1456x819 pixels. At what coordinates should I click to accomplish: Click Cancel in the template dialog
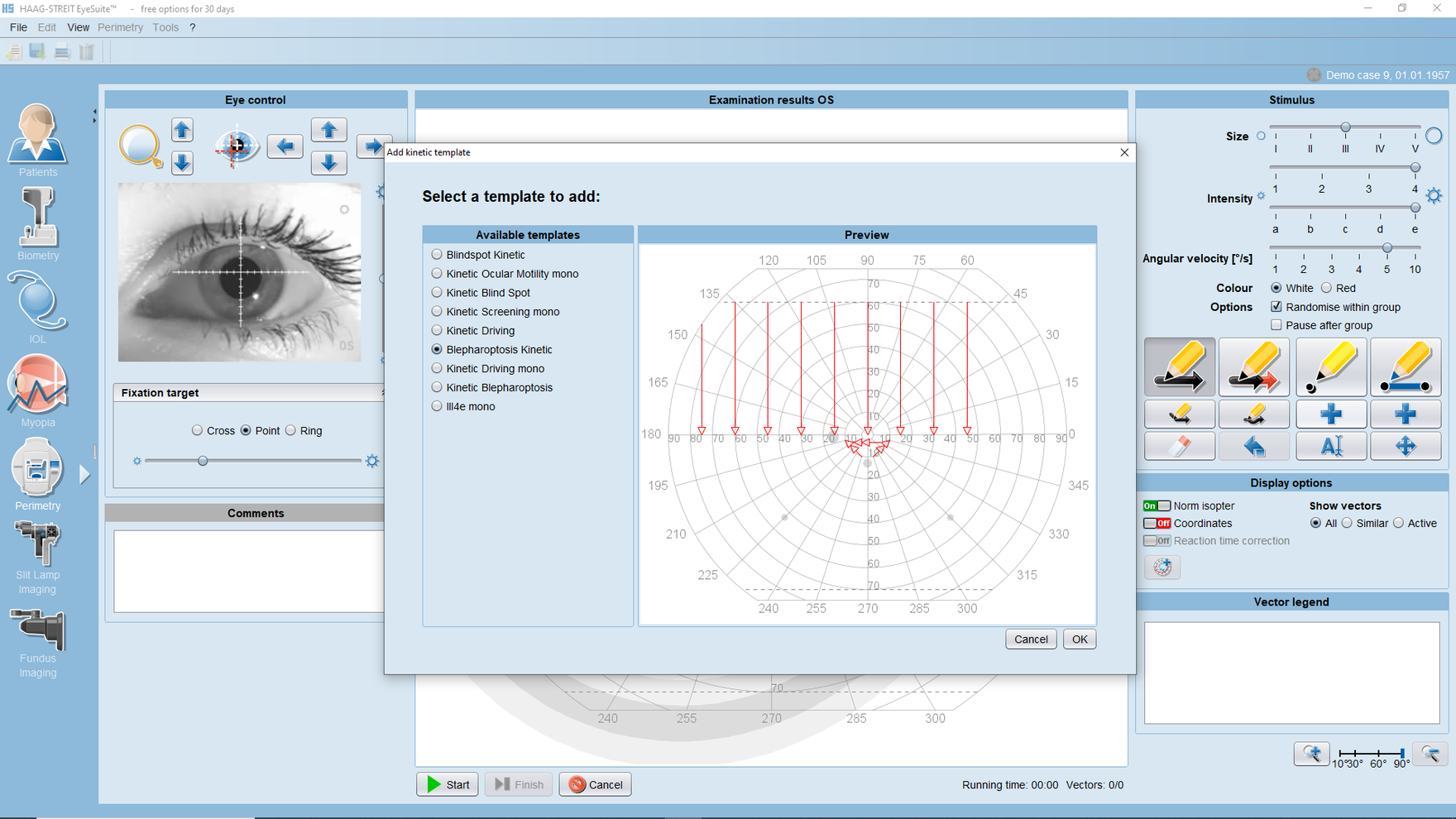[x=1030, y=639]
